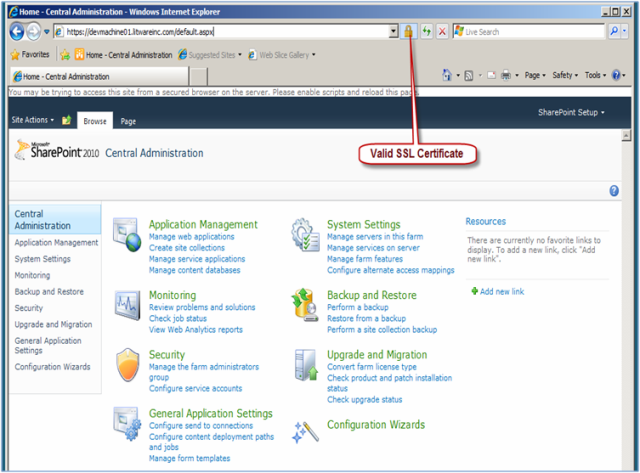Open Create site collections link
The height and width of the screenshot is (473, 640).
187,248
